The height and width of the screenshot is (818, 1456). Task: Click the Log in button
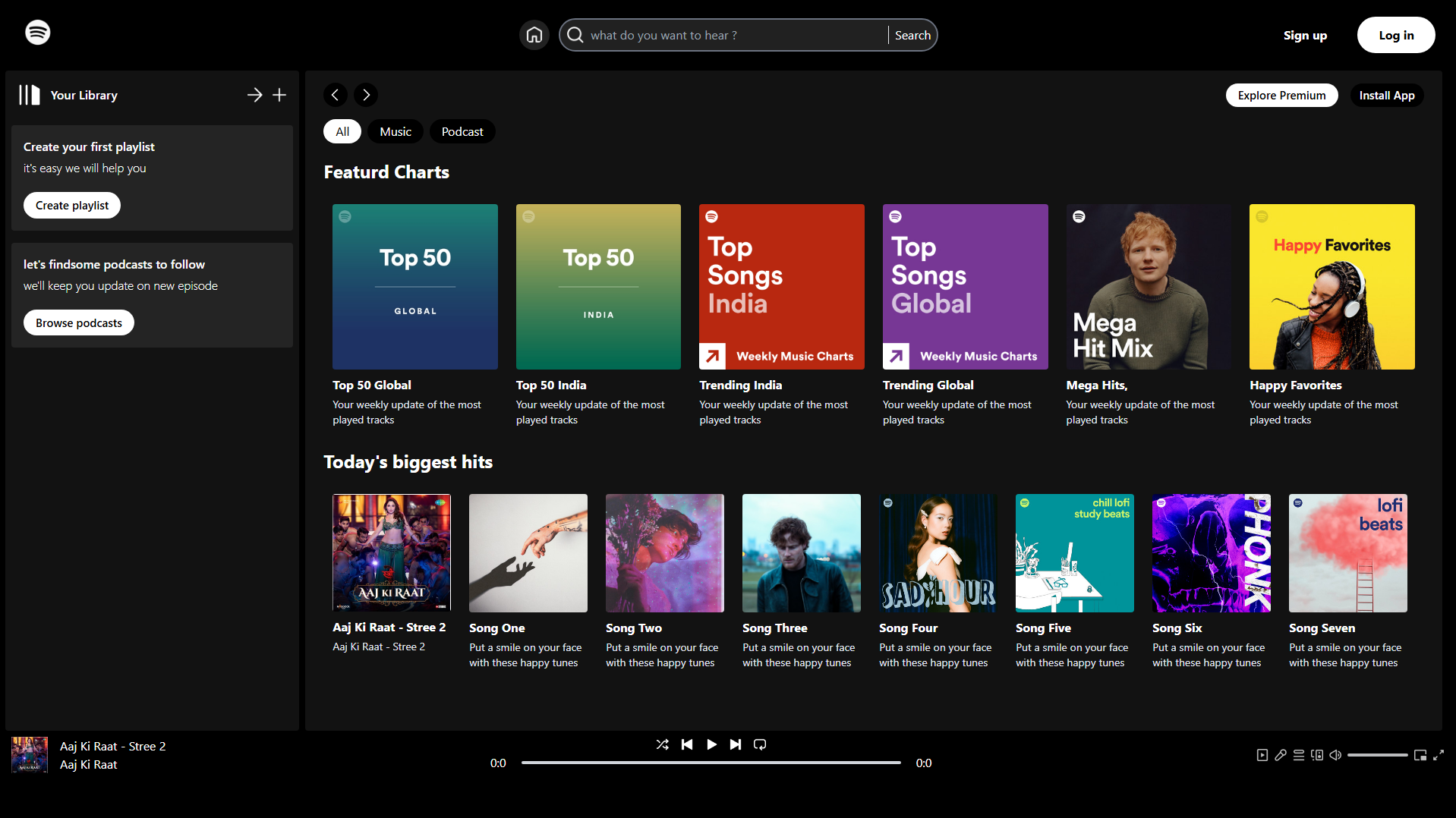pyautogui.click(x=1396, y=35)
